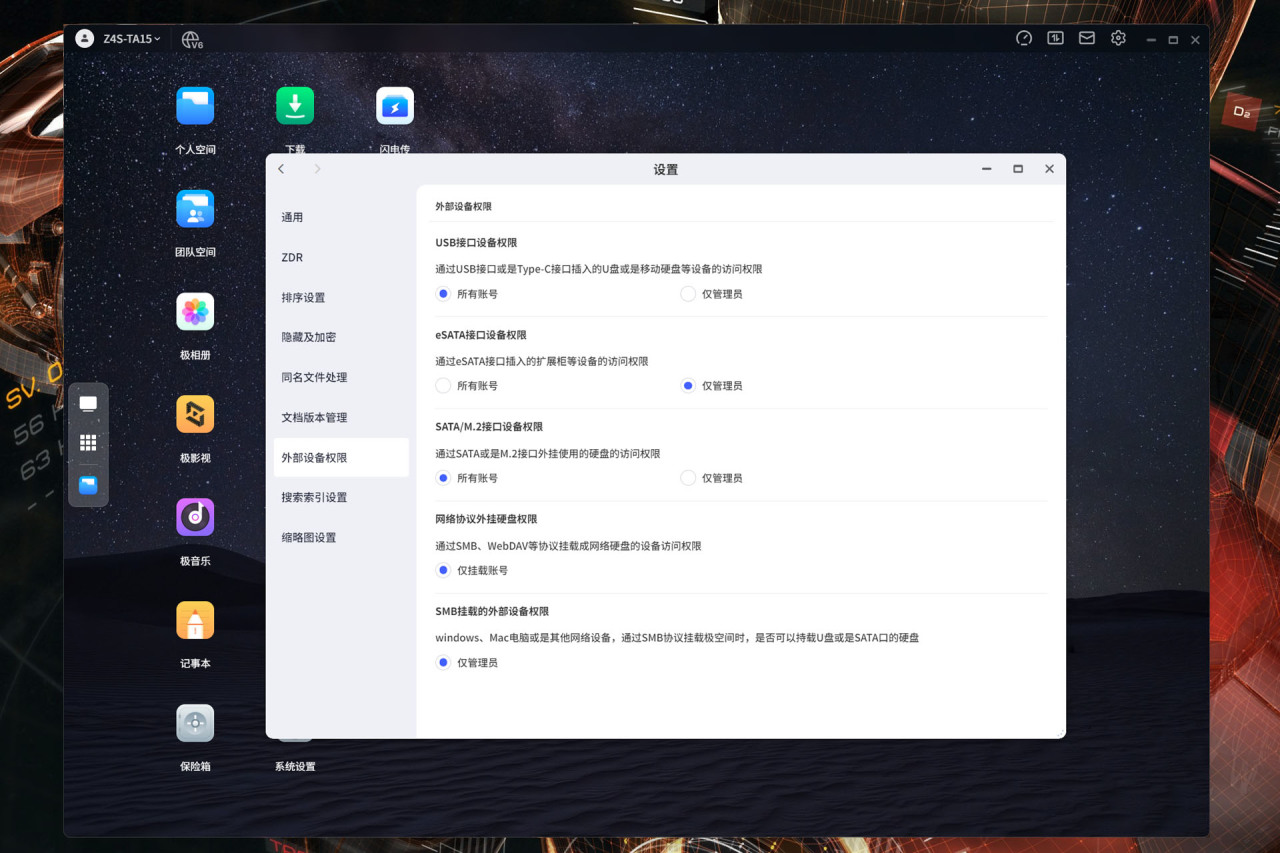
Task: Open the 极影视 video app
Action: (195, 414)
